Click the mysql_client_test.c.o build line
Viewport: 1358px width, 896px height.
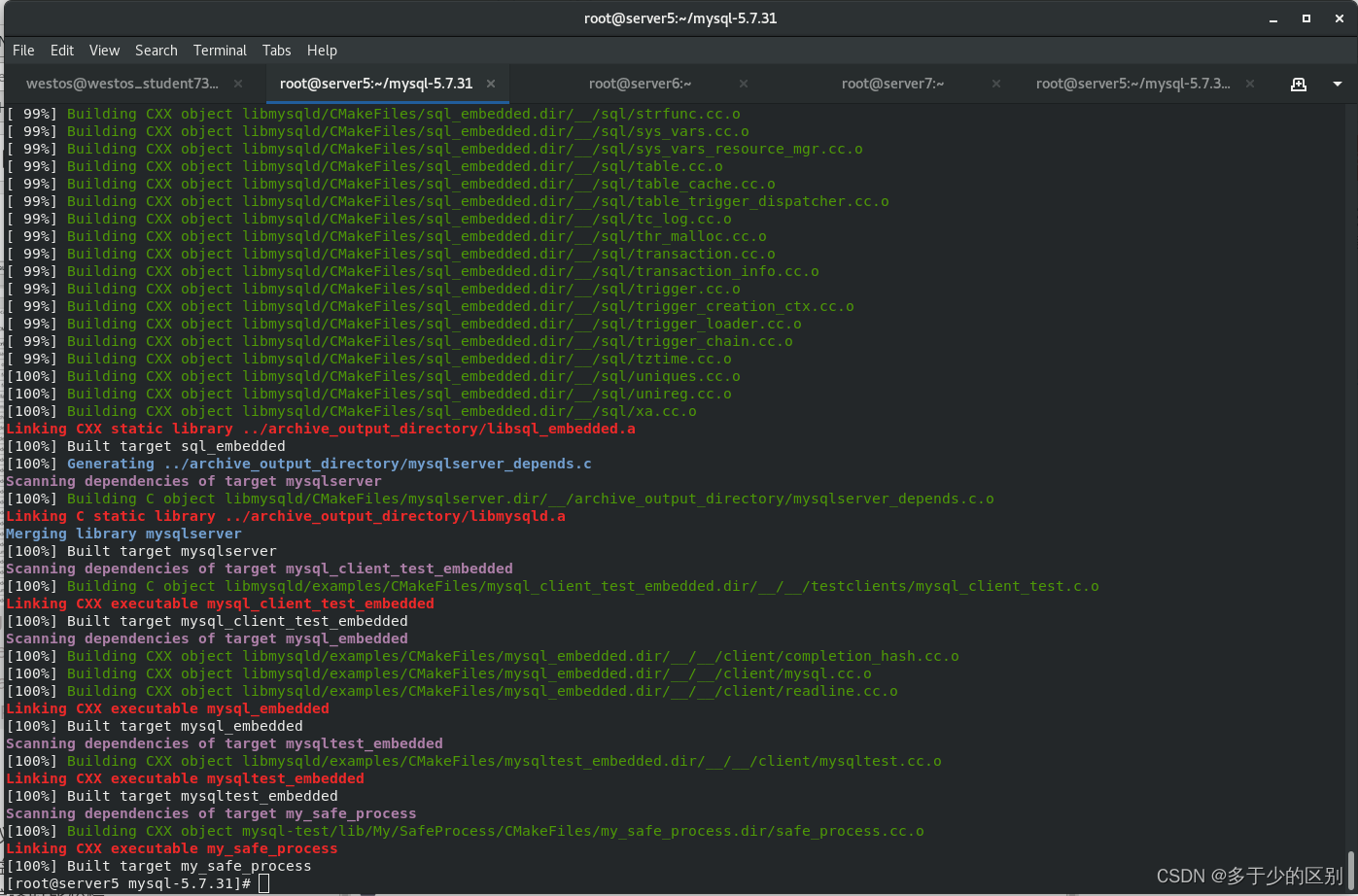click(552, 586)
